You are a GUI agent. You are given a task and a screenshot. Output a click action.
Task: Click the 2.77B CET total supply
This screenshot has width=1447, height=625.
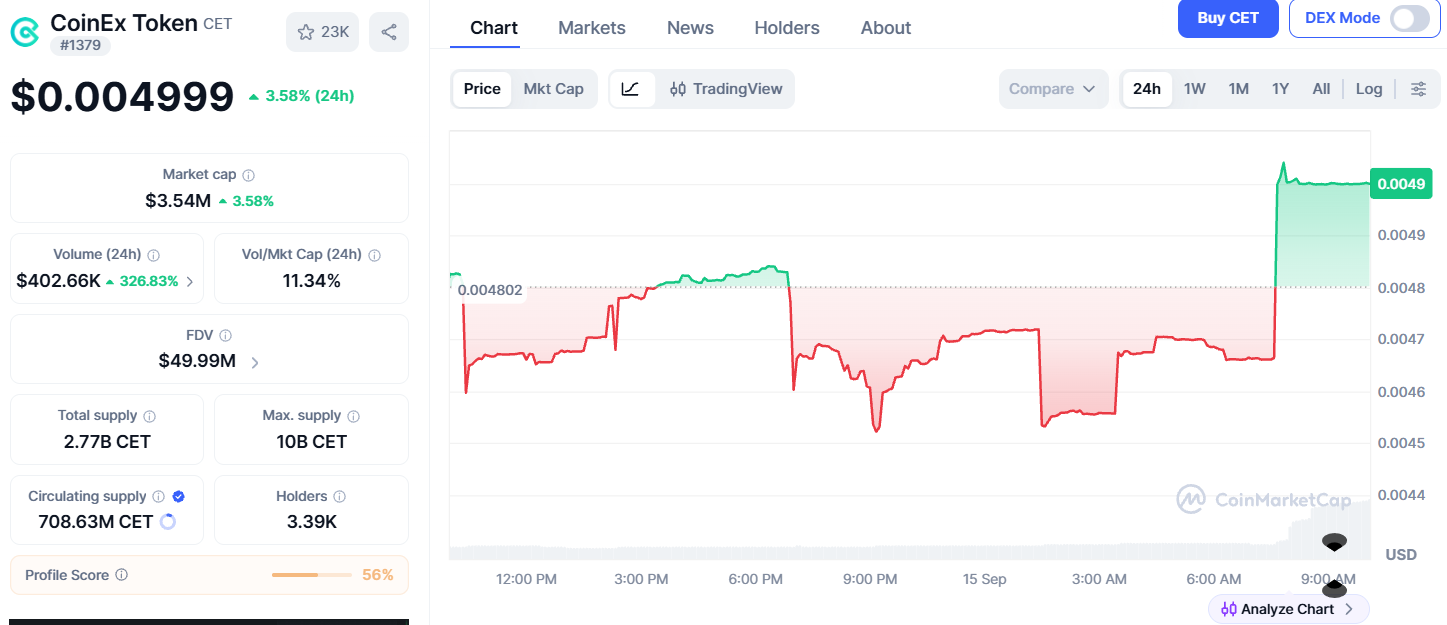tap(107, 442)
